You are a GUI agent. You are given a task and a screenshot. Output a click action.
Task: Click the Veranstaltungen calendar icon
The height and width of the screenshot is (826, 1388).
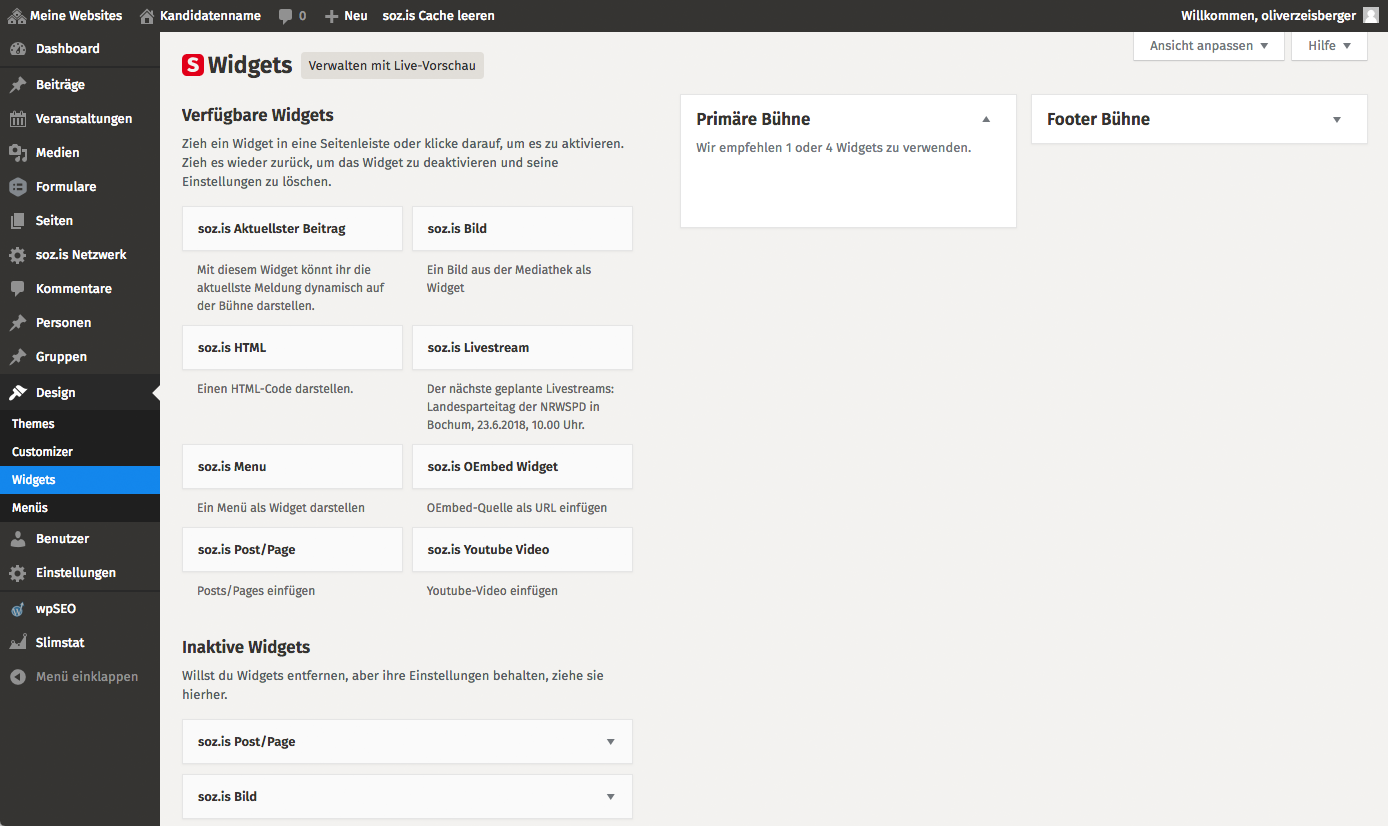pos(18,119)
